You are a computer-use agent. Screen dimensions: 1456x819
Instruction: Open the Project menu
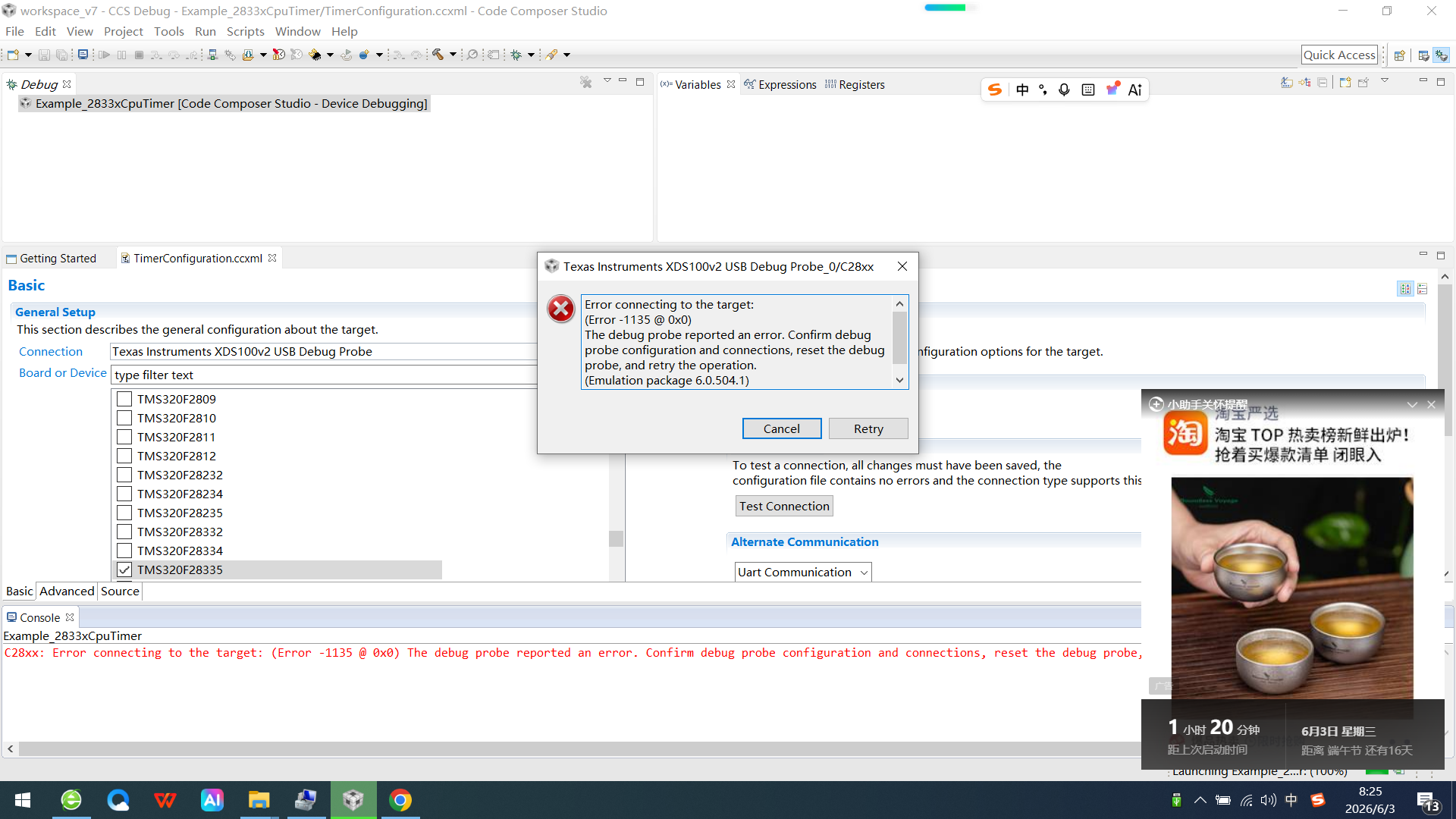[123, 31]
